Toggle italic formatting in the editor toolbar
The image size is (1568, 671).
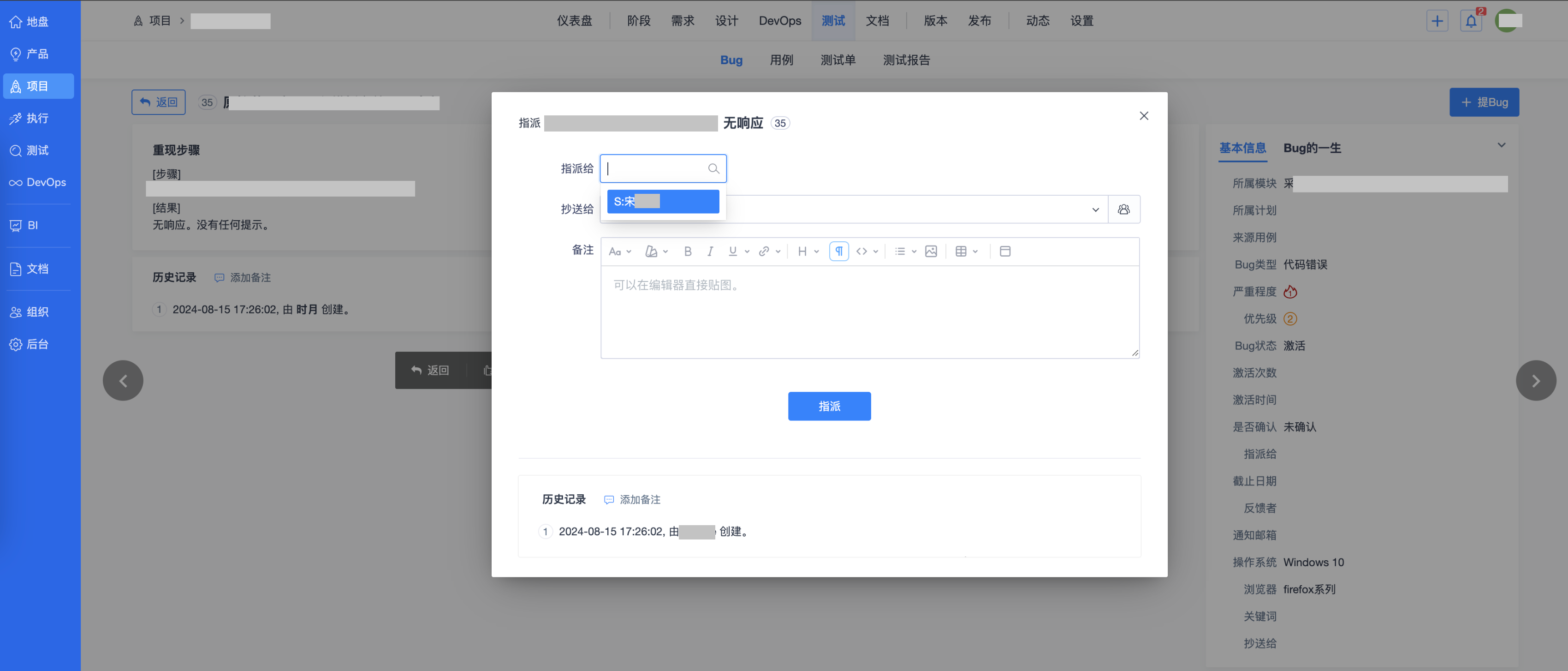pyautogui.click(x=710, y=252)
